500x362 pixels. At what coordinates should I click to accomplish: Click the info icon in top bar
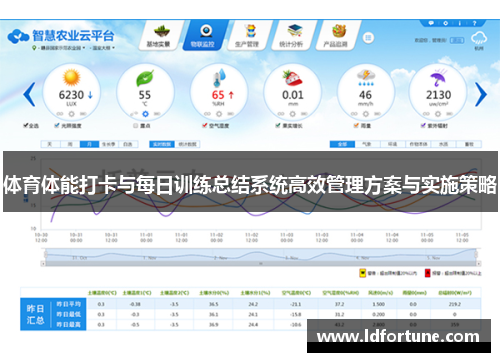pyautogui.click(x=460, y=23)
